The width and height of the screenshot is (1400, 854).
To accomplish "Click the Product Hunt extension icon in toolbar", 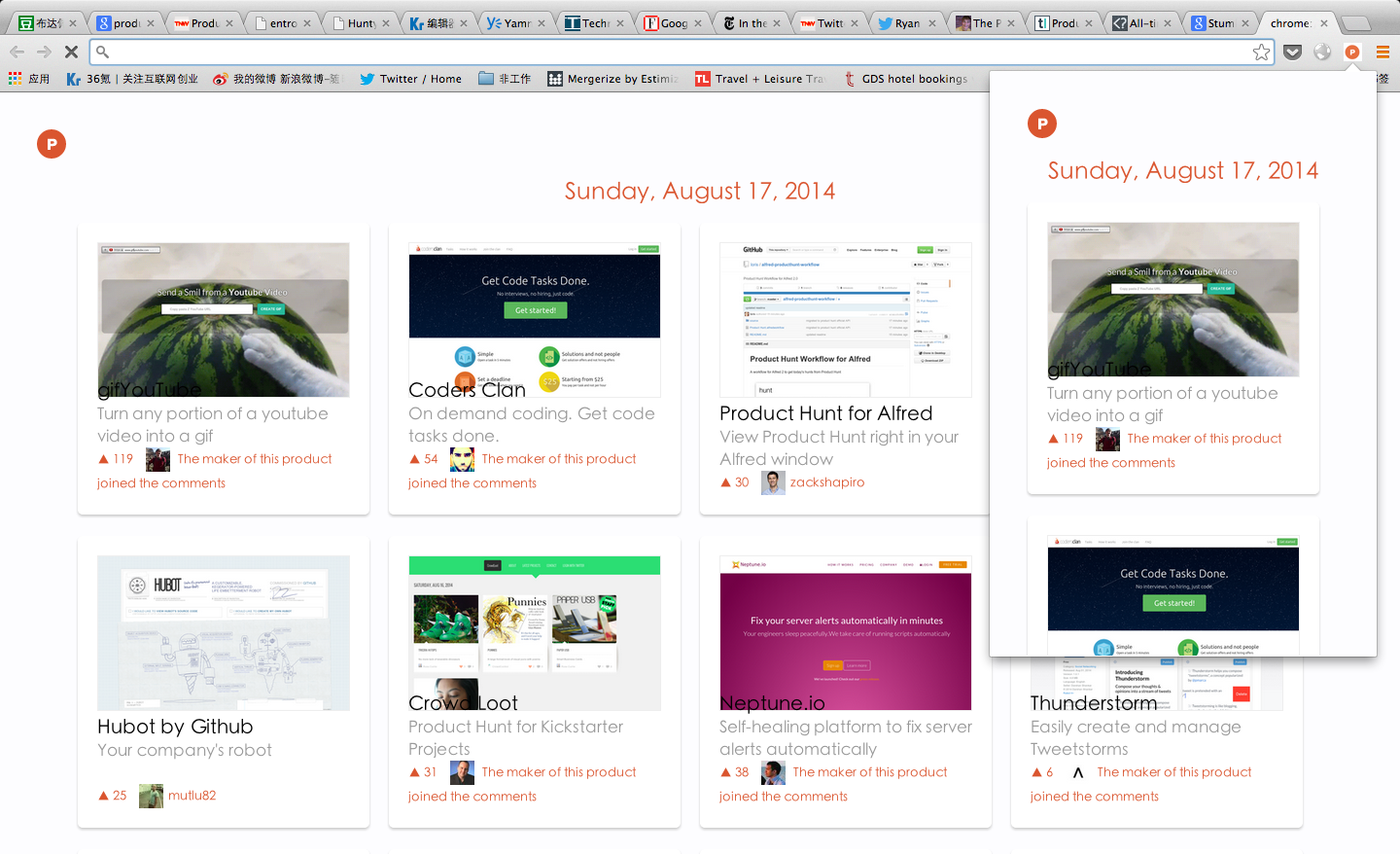I will [1352, 53].
